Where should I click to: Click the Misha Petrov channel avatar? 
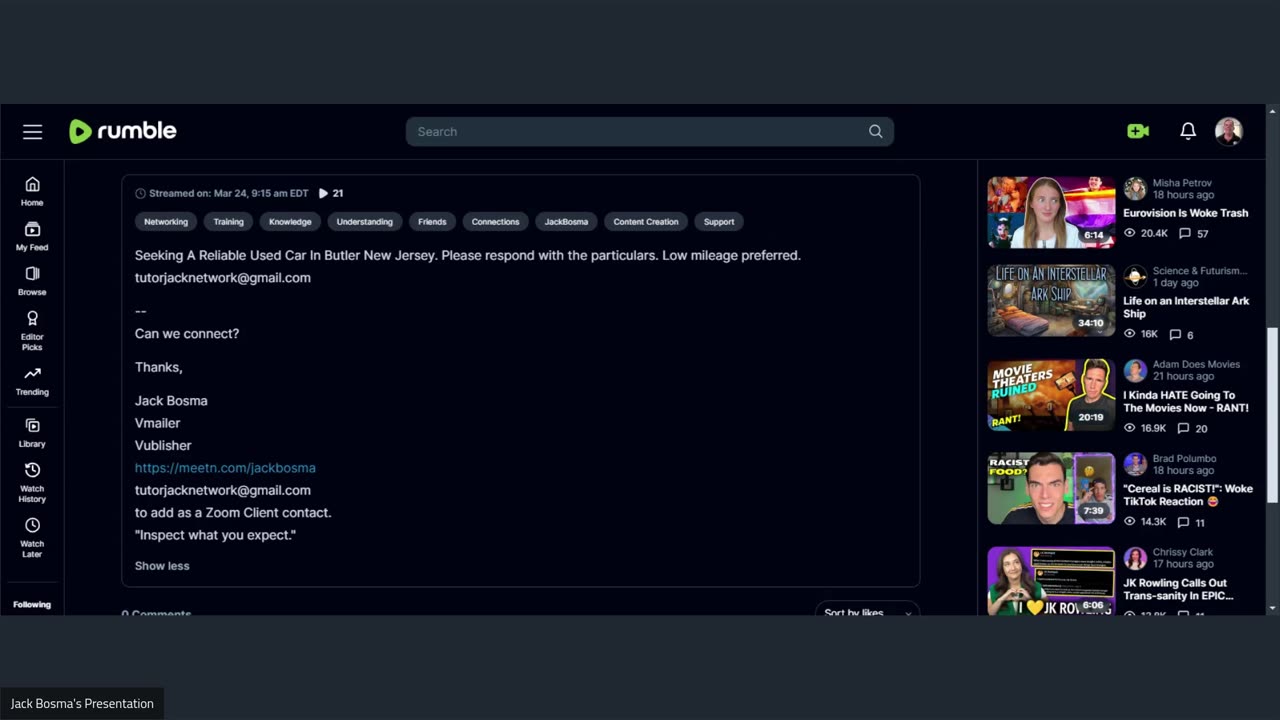1134,189
